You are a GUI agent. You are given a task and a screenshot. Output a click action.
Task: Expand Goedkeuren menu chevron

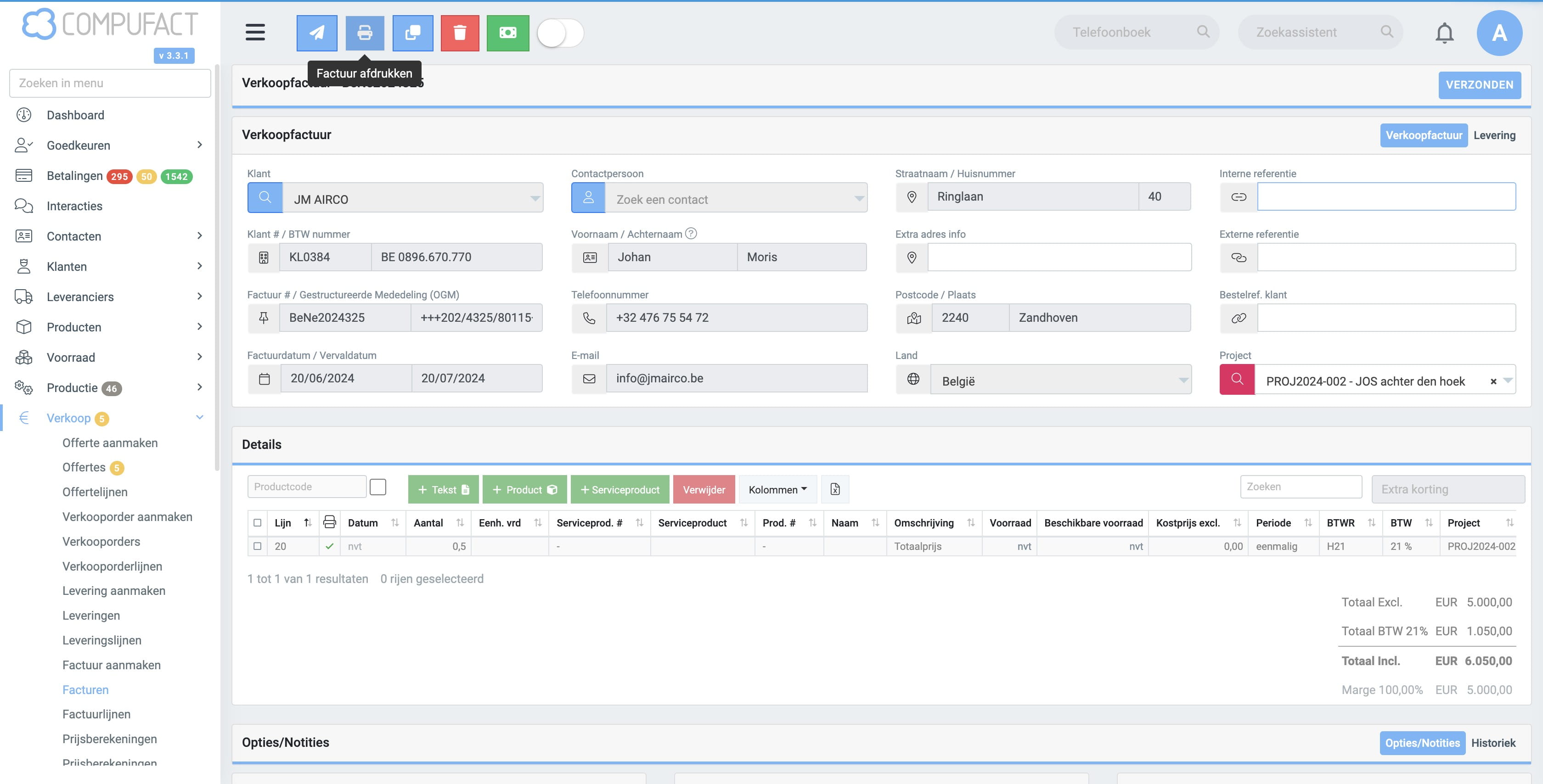click(x=199, y=145)
